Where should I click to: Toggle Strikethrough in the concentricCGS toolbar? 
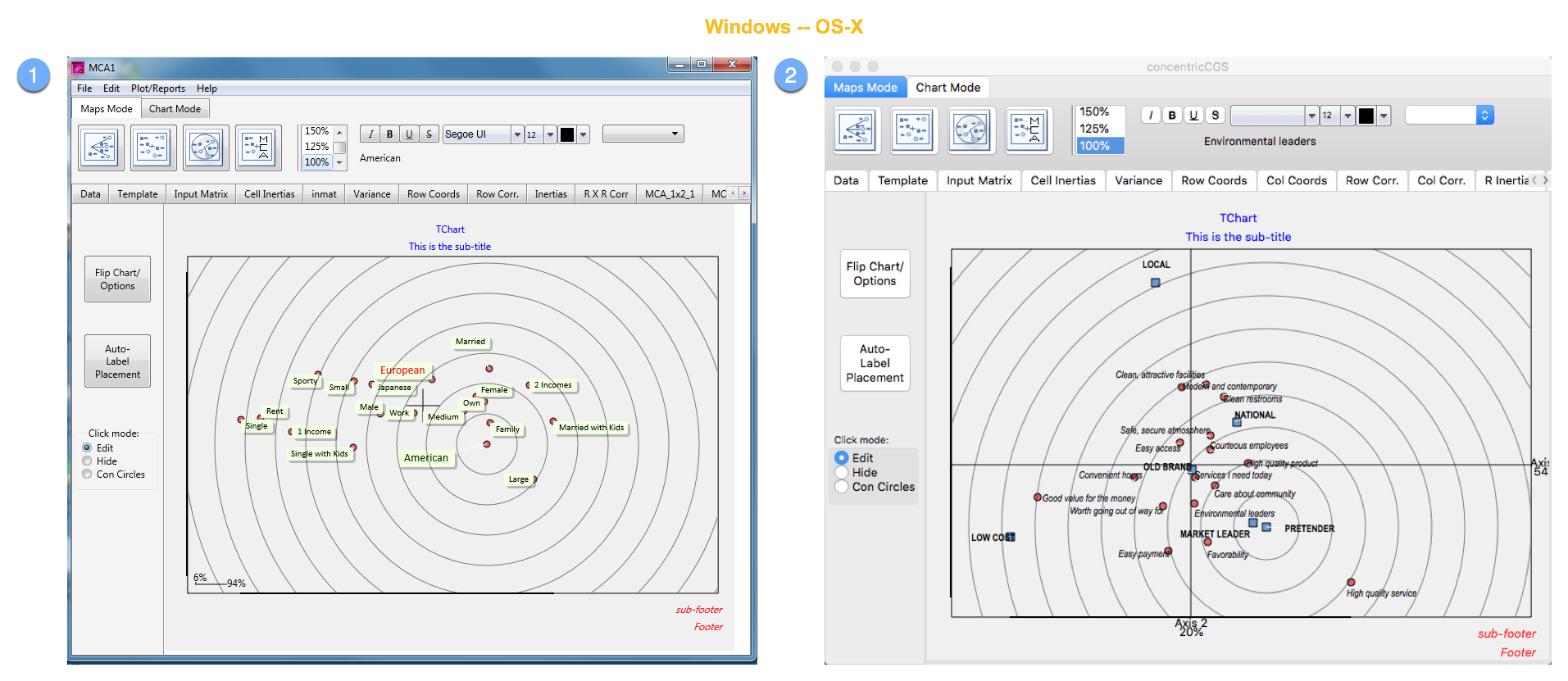(1216, 116)
